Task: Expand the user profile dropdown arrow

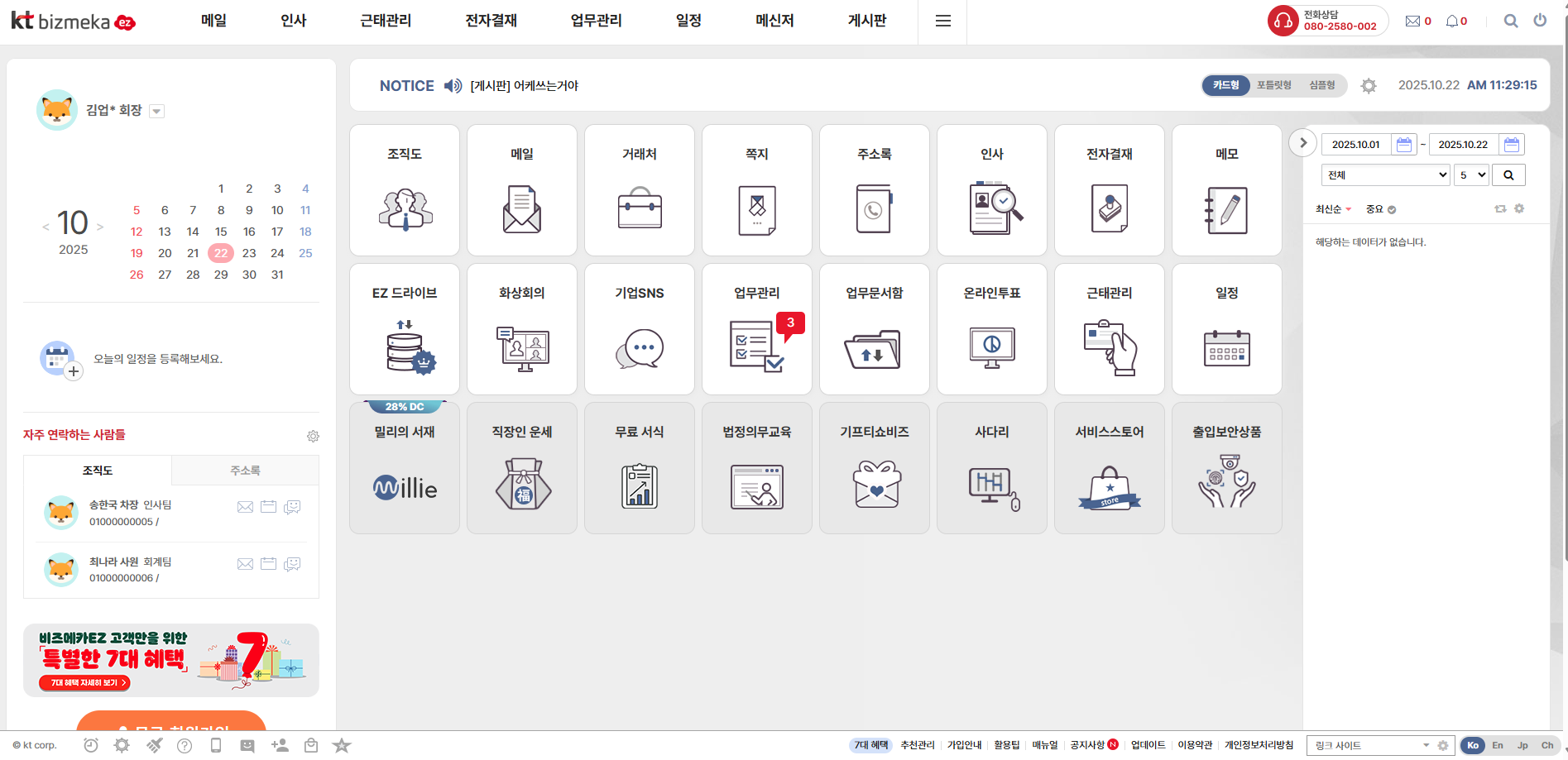Action: 157,112
